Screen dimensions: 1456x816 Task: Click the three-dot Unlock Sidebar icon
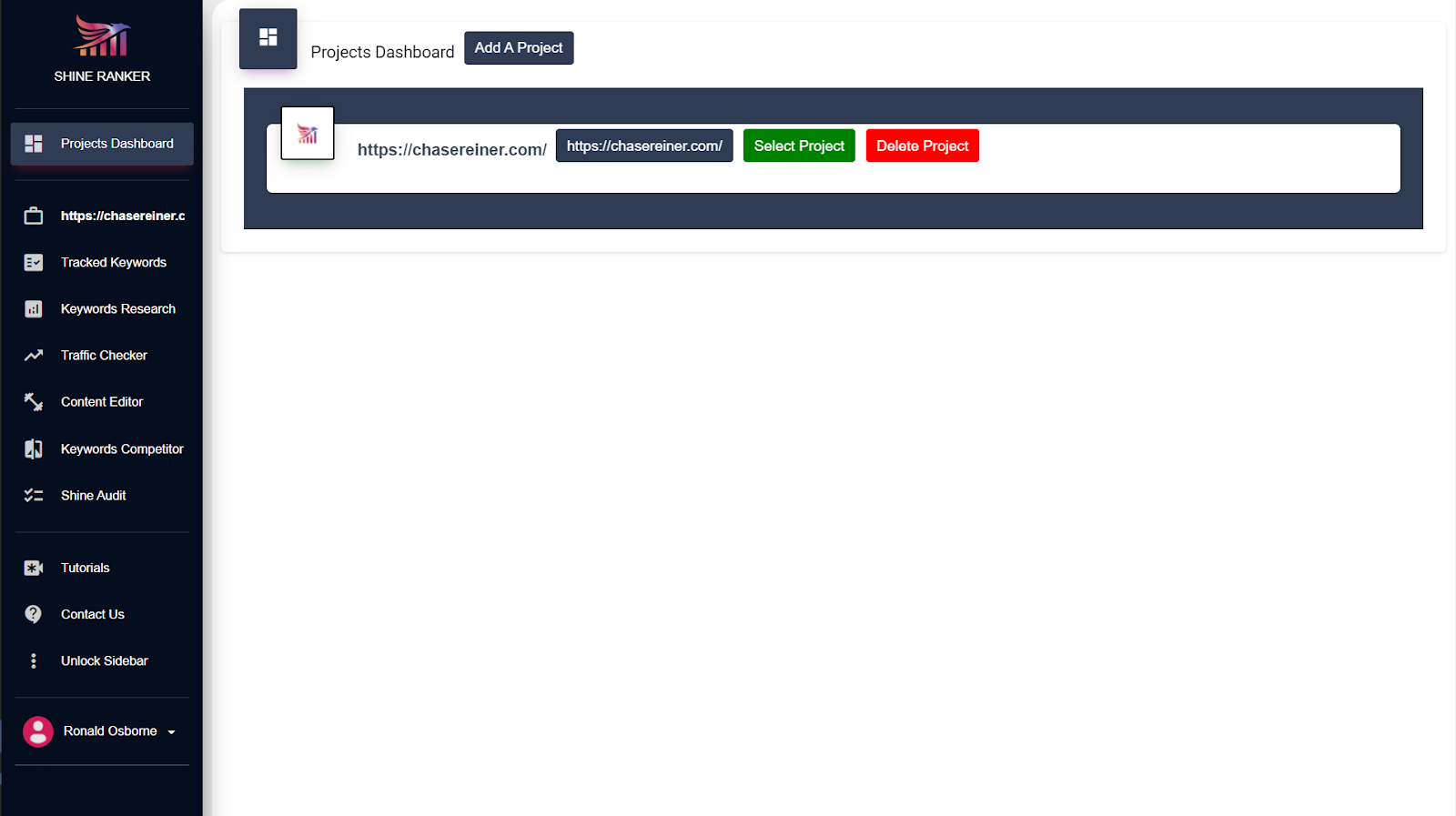34,660
